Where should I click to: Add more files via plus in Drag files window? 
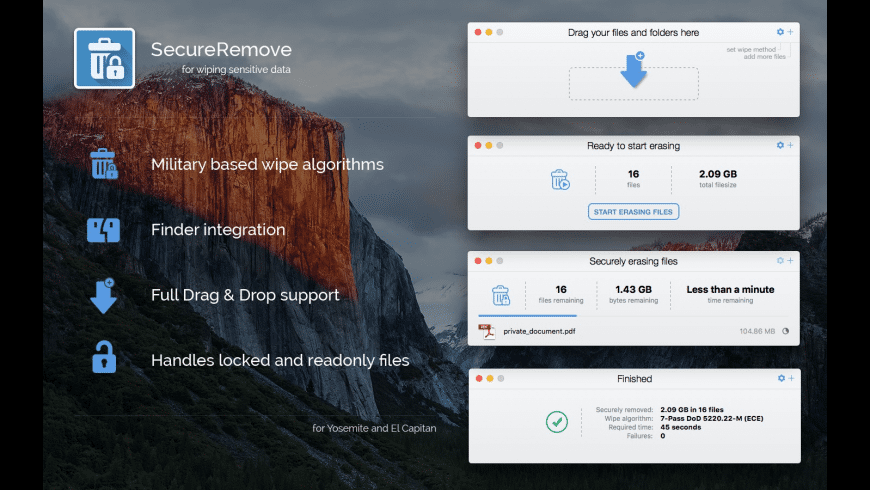790,32
